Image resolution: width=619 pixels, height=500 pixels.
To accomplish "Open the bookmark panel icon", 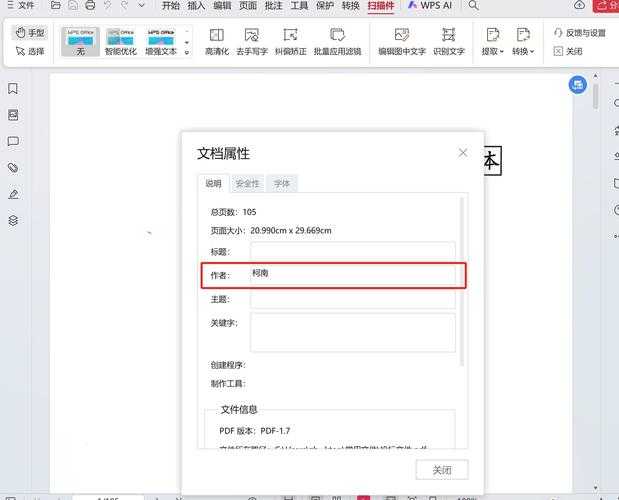I will [13, 88].
